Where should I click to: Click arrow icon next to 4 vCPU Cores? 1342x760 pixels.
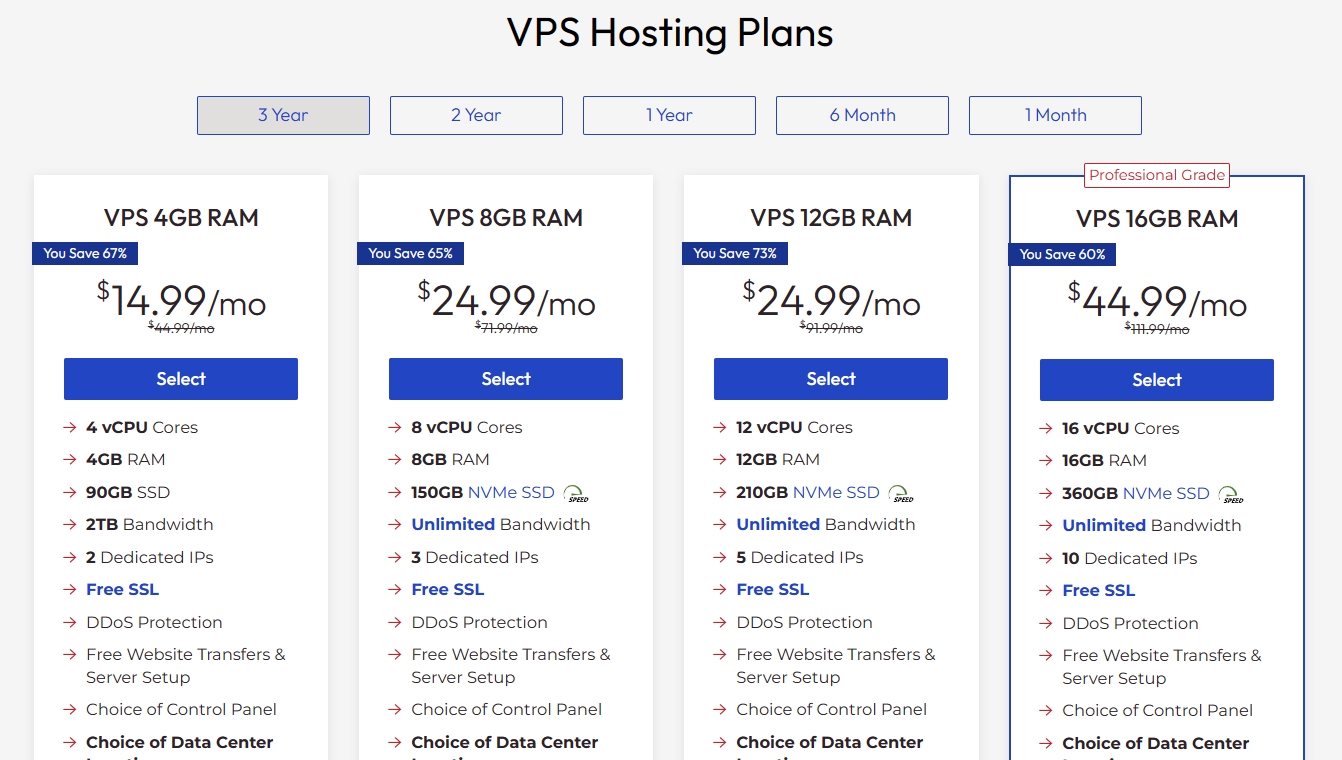70,427
